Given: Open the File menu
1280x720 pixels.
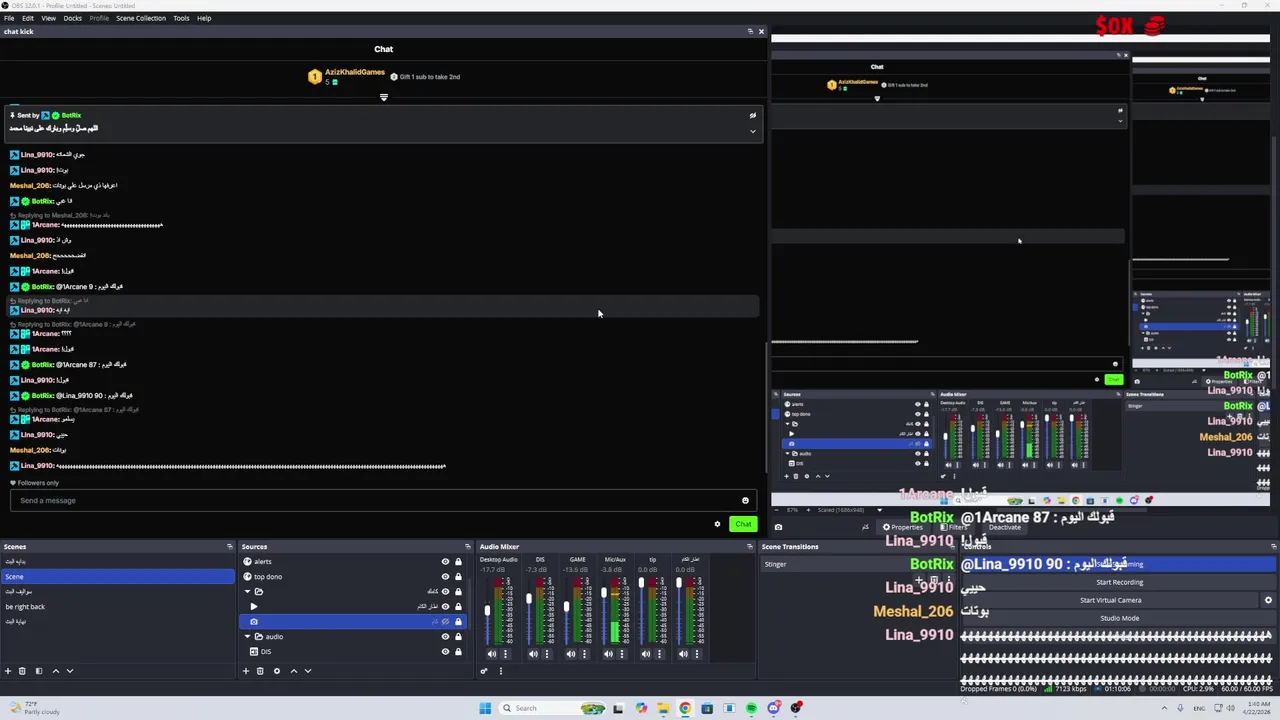Looking at the screenshot, I should (9, 18).
